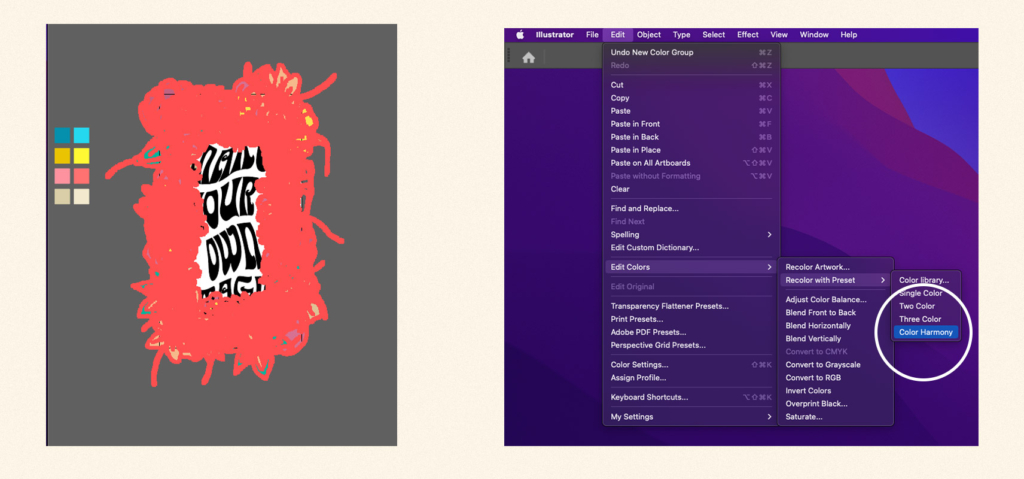Viewport: 1024px width, 479px height.
Task: Select Paste in Place
Action: point(692,150)
